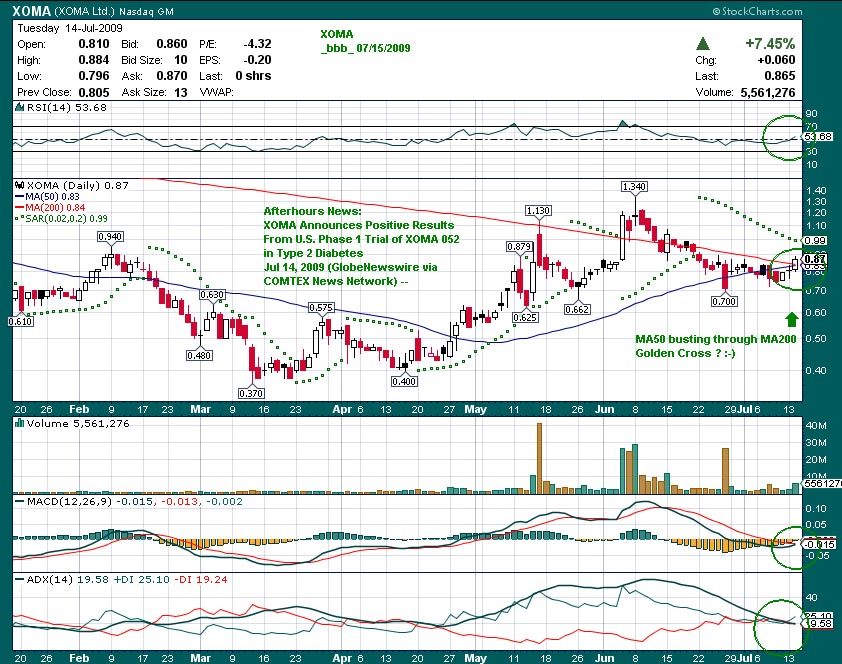Click the 'Golden Cross ? :-)' annotation text
Image resolution: width=842 pixels, height=664 pixels.
coord(685,353)
